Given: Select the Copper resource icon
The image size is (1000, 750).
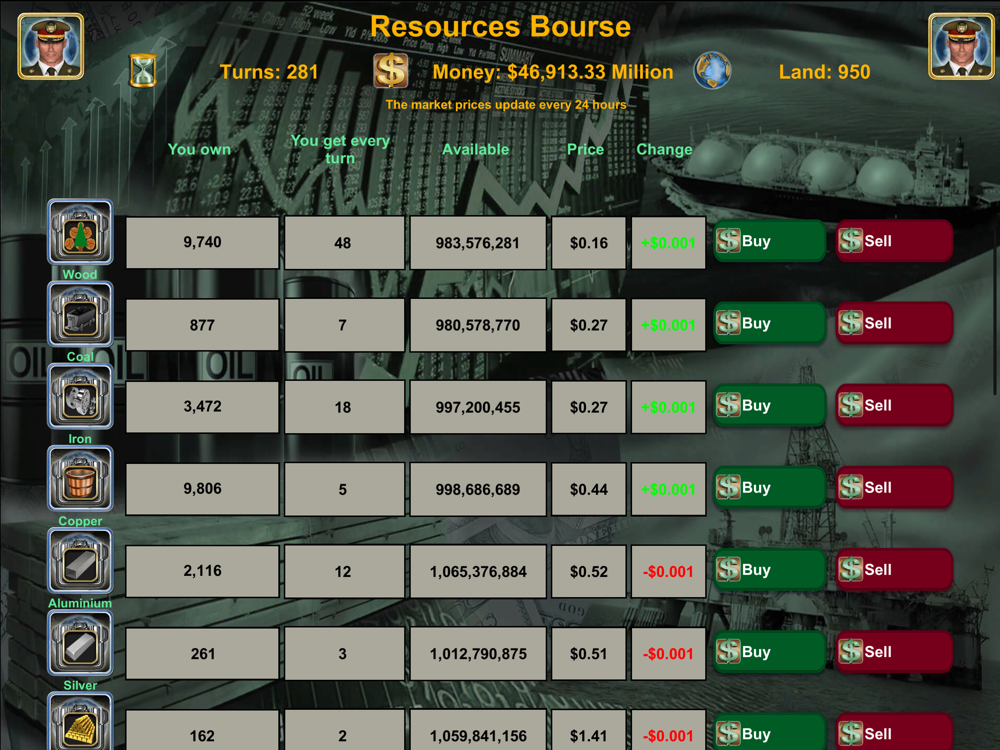Looking at the screenshot, I should click(x=80, y=479).
